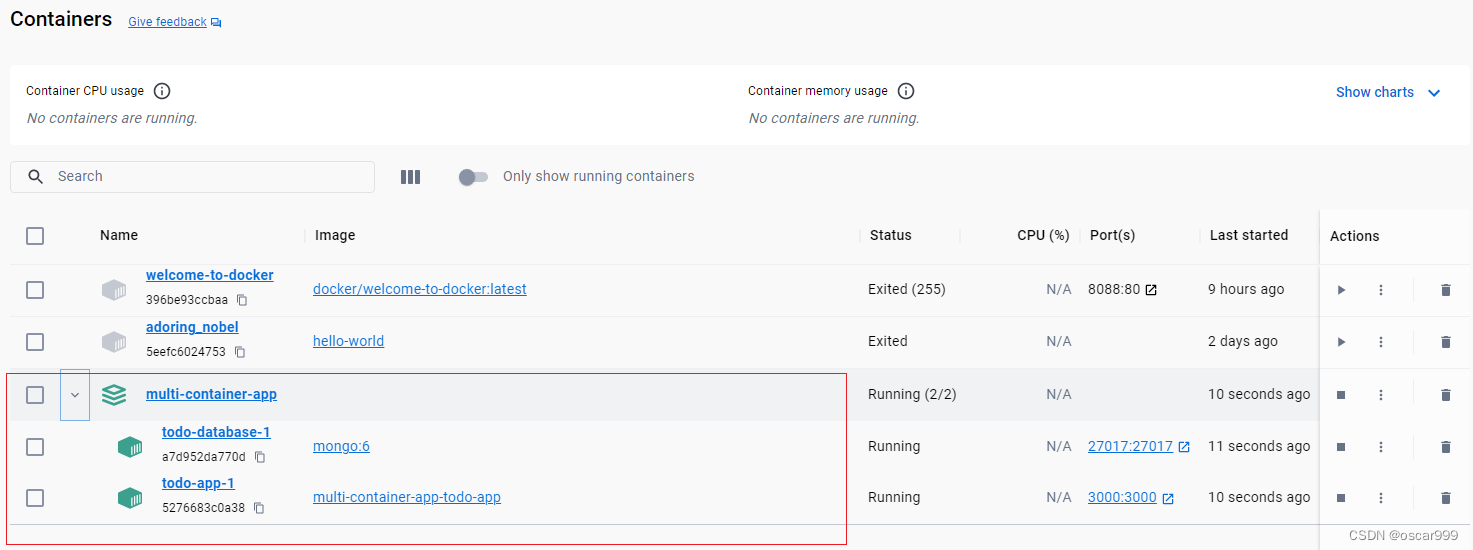Image resolution: width=1473 pixels, height=550 pixels.
Task: Open port 8088:80 in browser
Action: tap(1114, 290)
